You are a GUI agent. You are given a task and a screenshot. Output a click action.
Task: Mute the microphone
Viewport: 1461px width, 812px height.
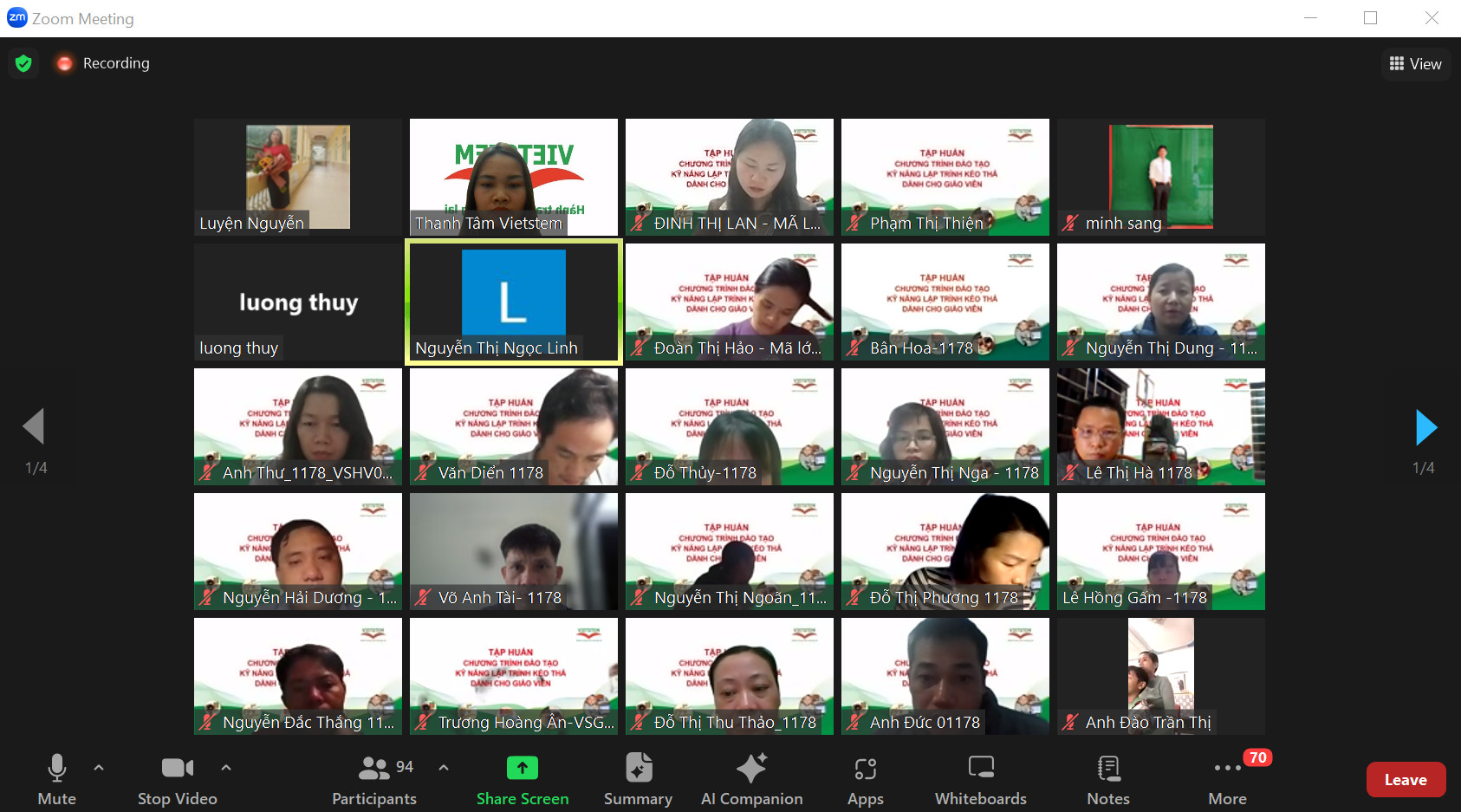coord(57,779)
